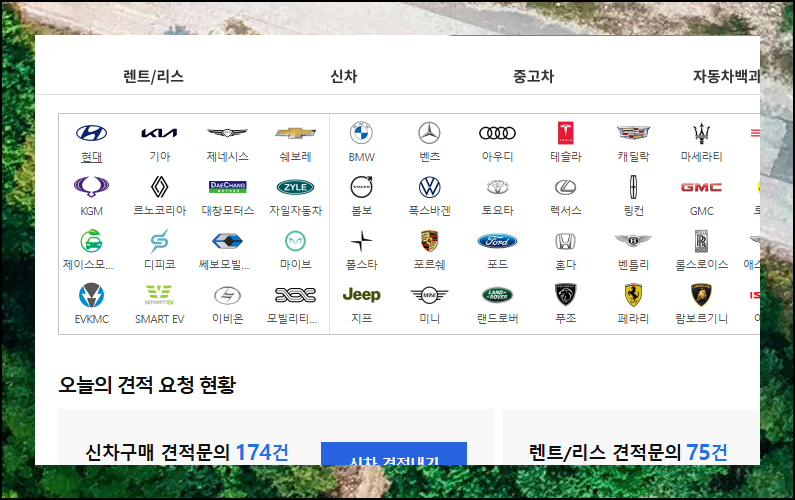Open Renault Korea (르노코리아) diamond logo
This screenshot has height=500, width=795.
pyautogui.click(x=159, y=187)
